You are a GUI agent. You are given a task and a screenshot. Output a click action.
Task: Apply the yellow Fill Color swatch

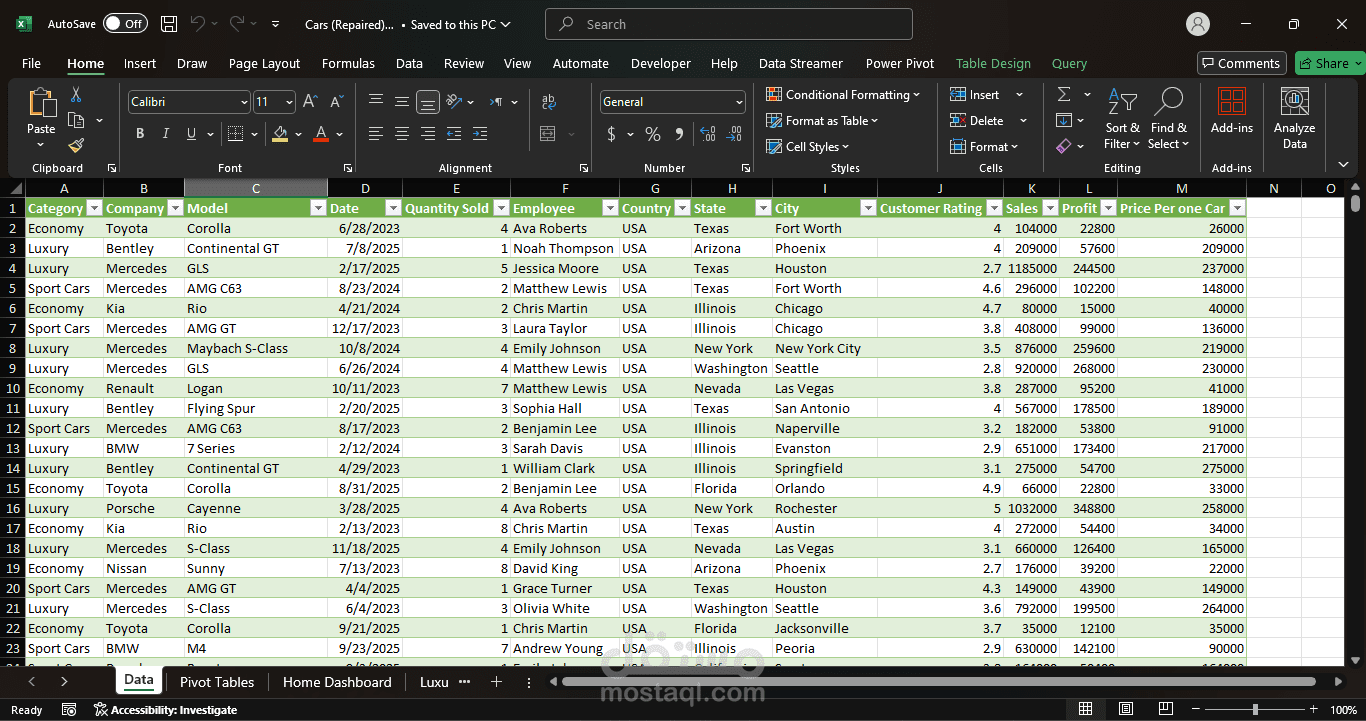280,134
